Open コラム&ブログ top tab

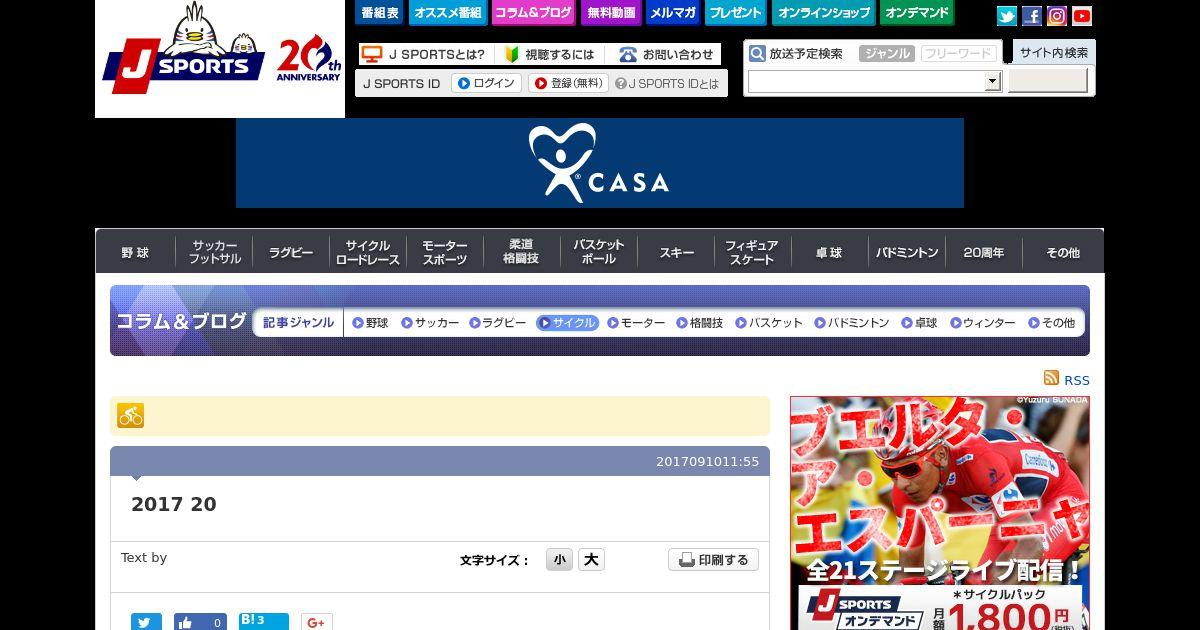pyautogui.click(x=533, y=13)
